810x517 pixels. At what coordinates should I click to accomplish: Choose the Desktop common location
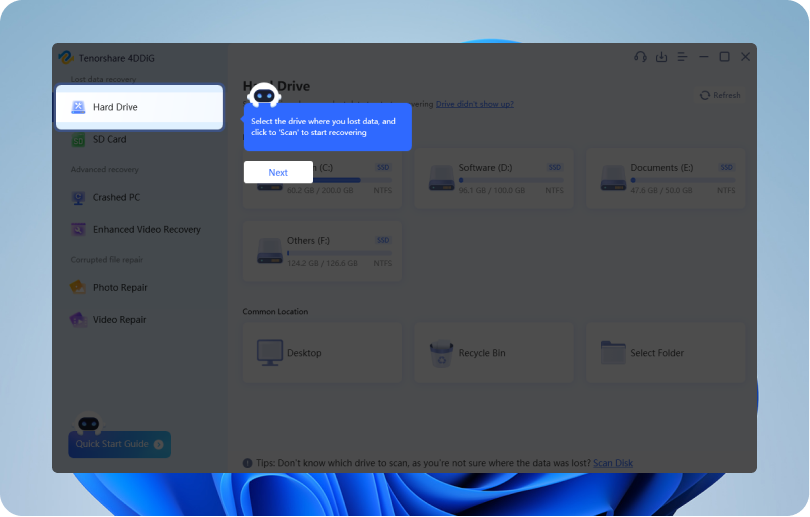(x=322, y=353)
